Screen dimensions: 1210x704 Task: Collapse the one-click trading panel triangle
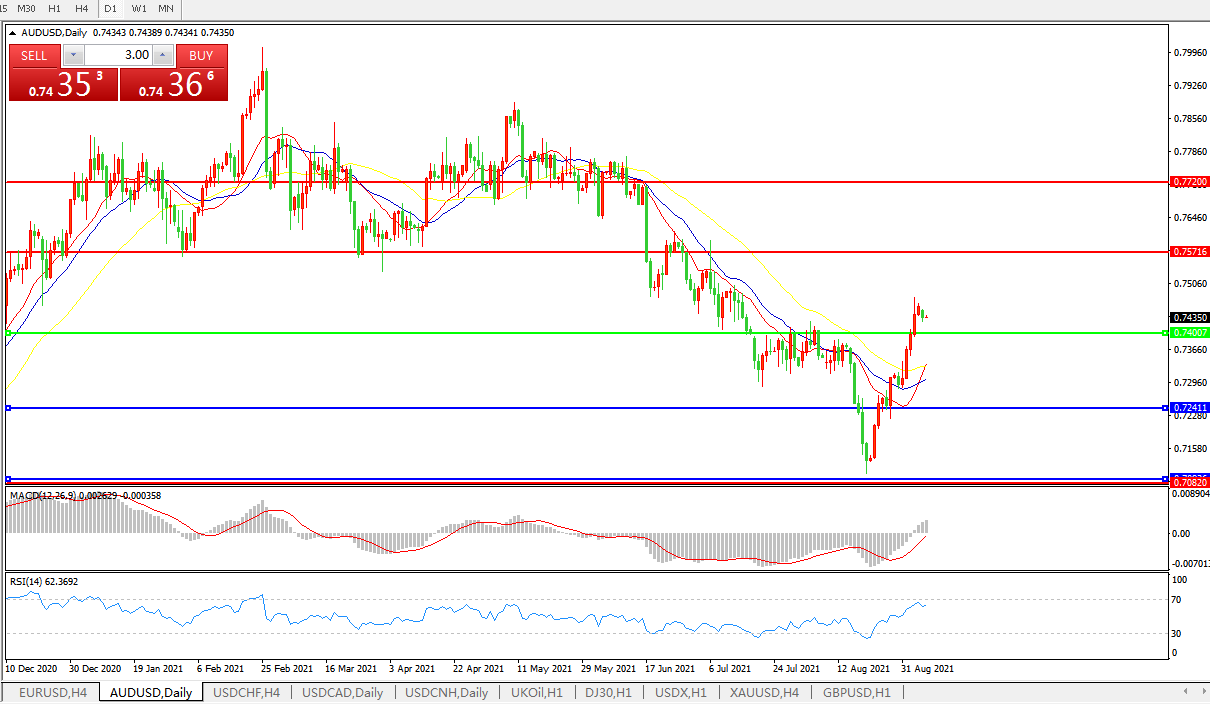click(13, 33)
